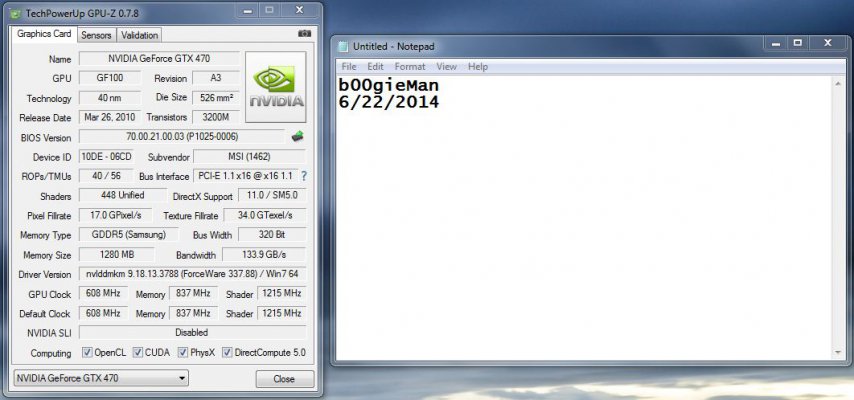Viewport: 854px width, 400px height.
Task: Toggle the OpenCL checkbox
Action: pos(87,353)
